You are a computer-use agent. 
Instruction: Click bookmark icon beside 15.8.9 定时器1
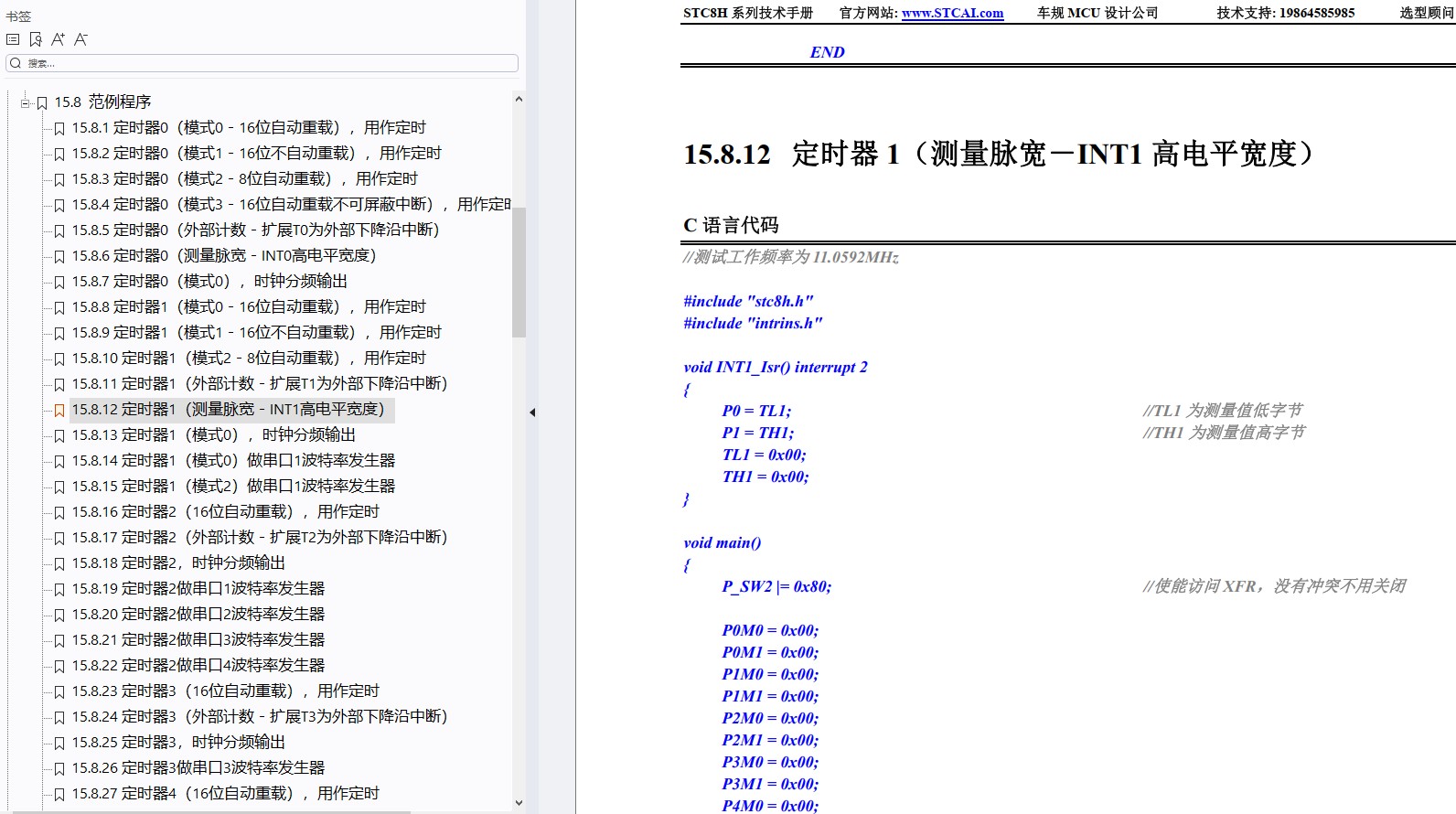pos(59,333)
